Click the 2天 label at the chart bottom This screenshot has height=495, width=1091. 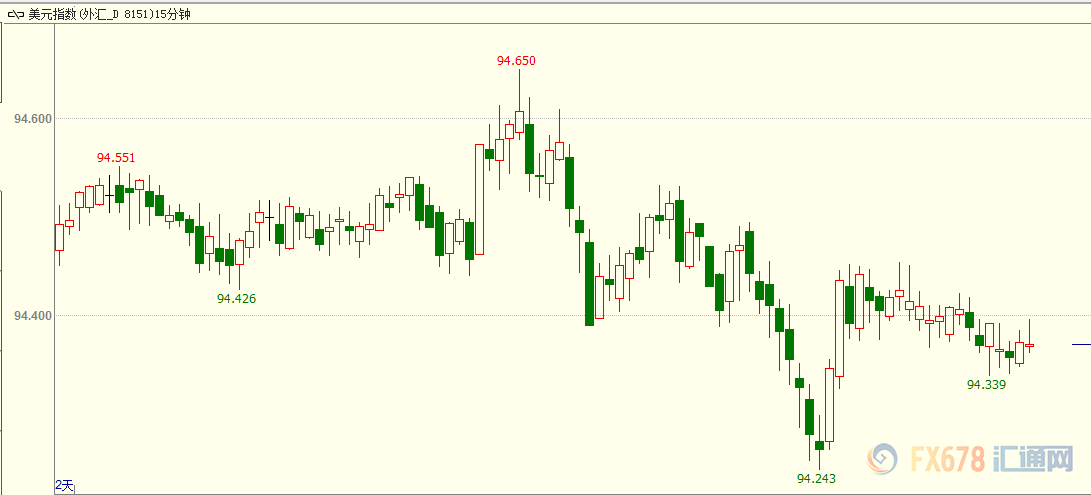point(64,485)
